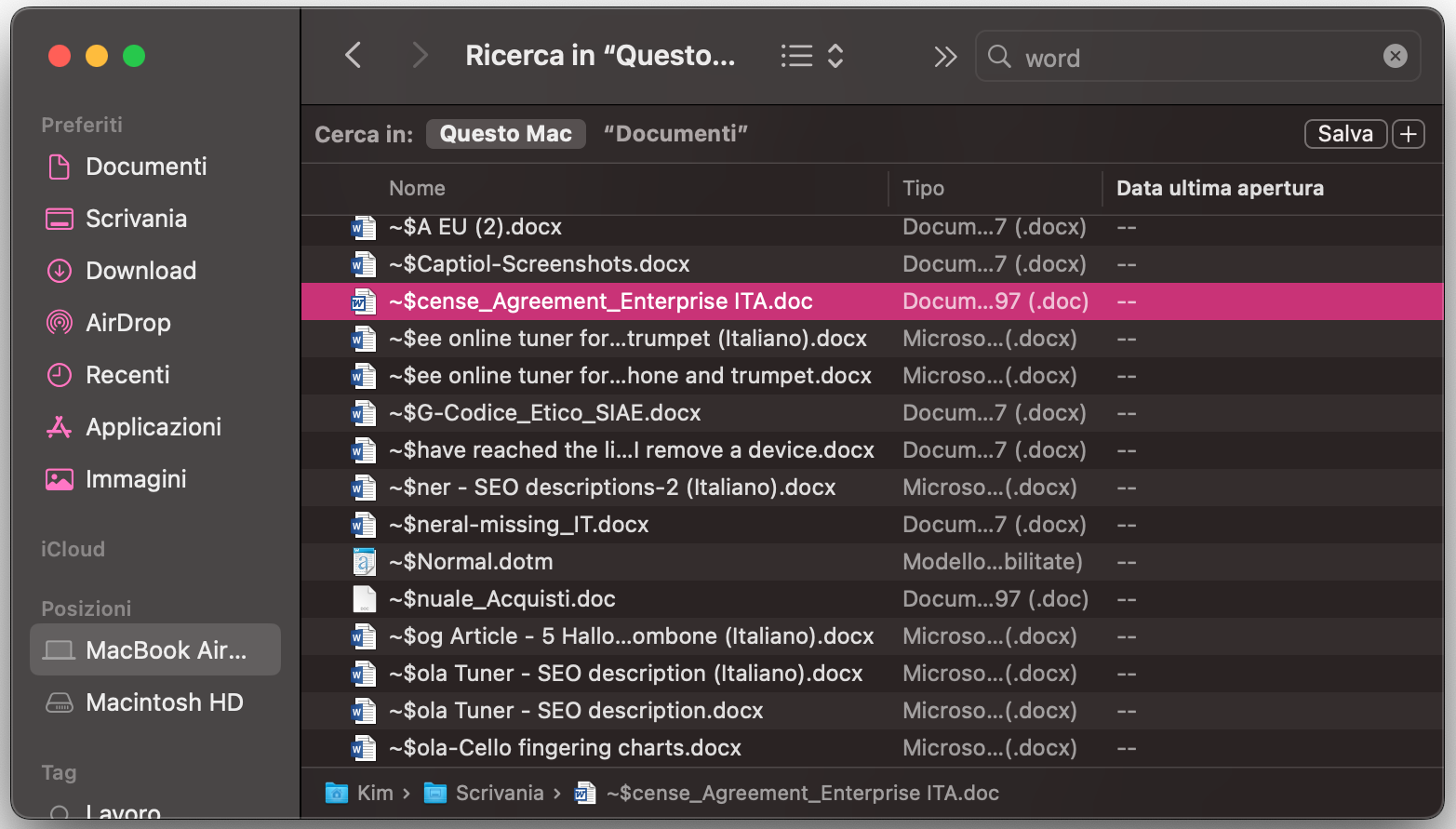
Task: Expand the hidden toolbar items chevron
Action: 945,57
